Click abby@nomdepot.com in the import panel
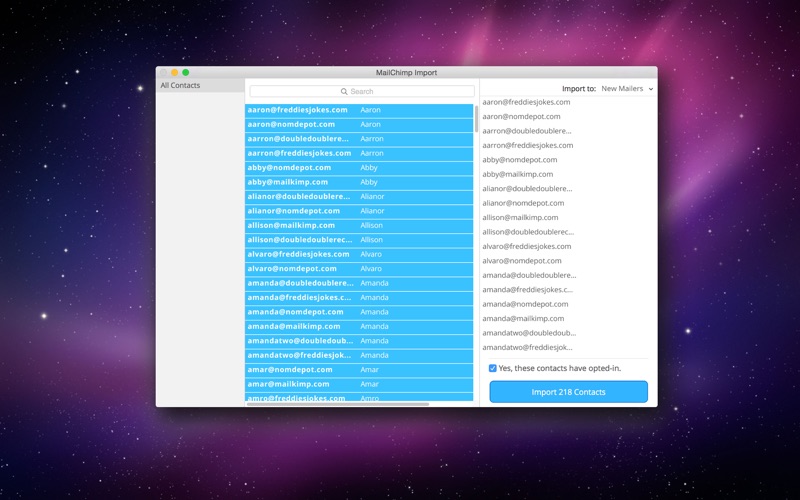 coord(520,160)
